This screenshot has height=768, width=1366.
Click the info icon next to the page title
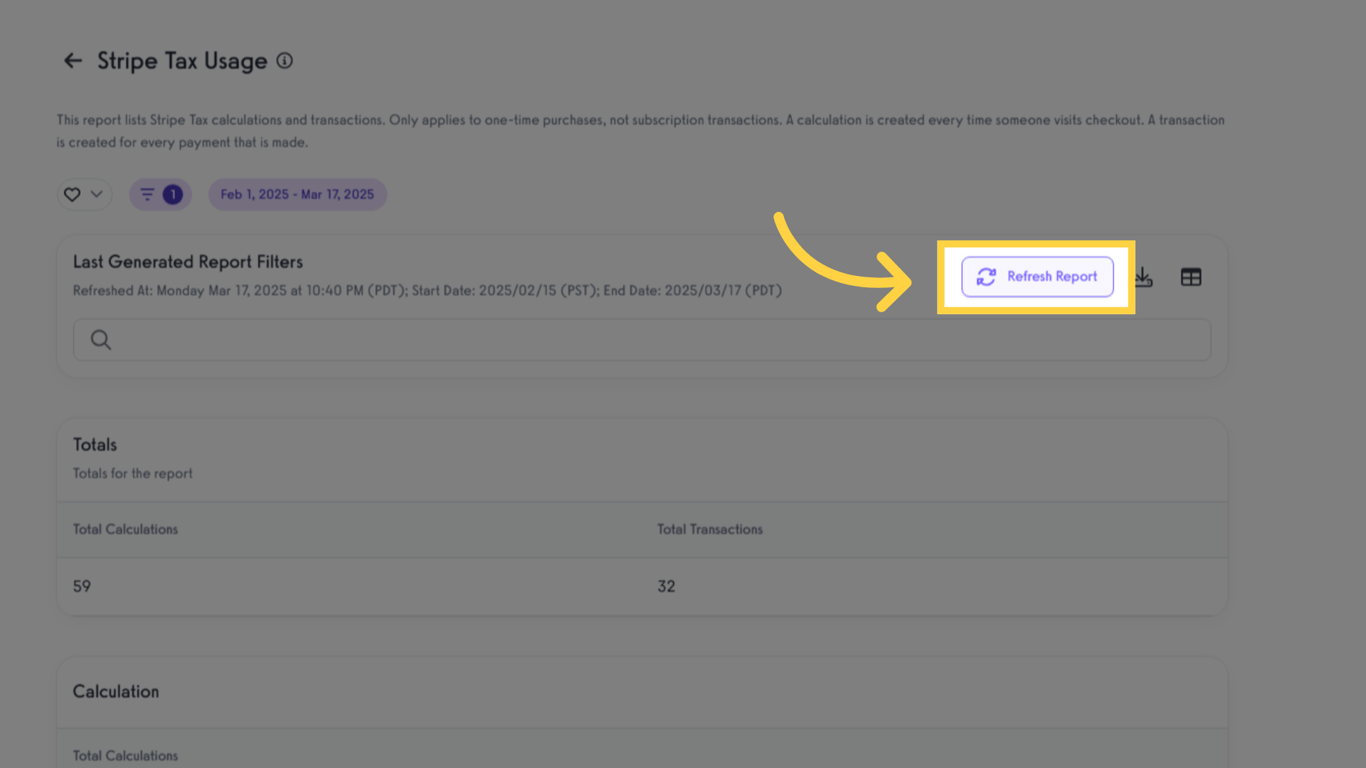click(x=285, y=61)
